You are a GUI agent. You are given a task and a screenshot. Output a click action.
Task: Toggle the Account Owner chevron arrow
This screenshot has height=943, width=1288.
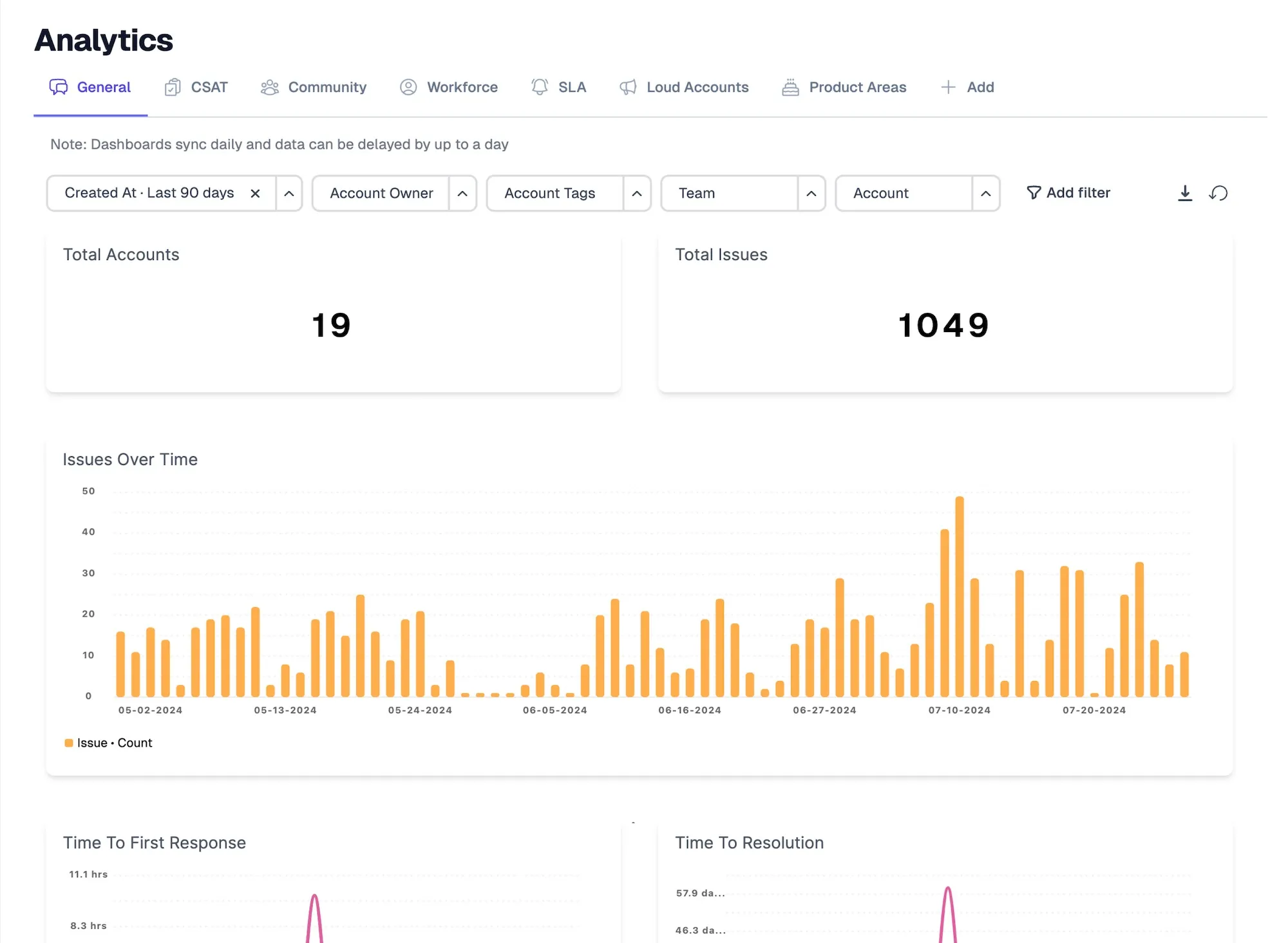(462, 193)
